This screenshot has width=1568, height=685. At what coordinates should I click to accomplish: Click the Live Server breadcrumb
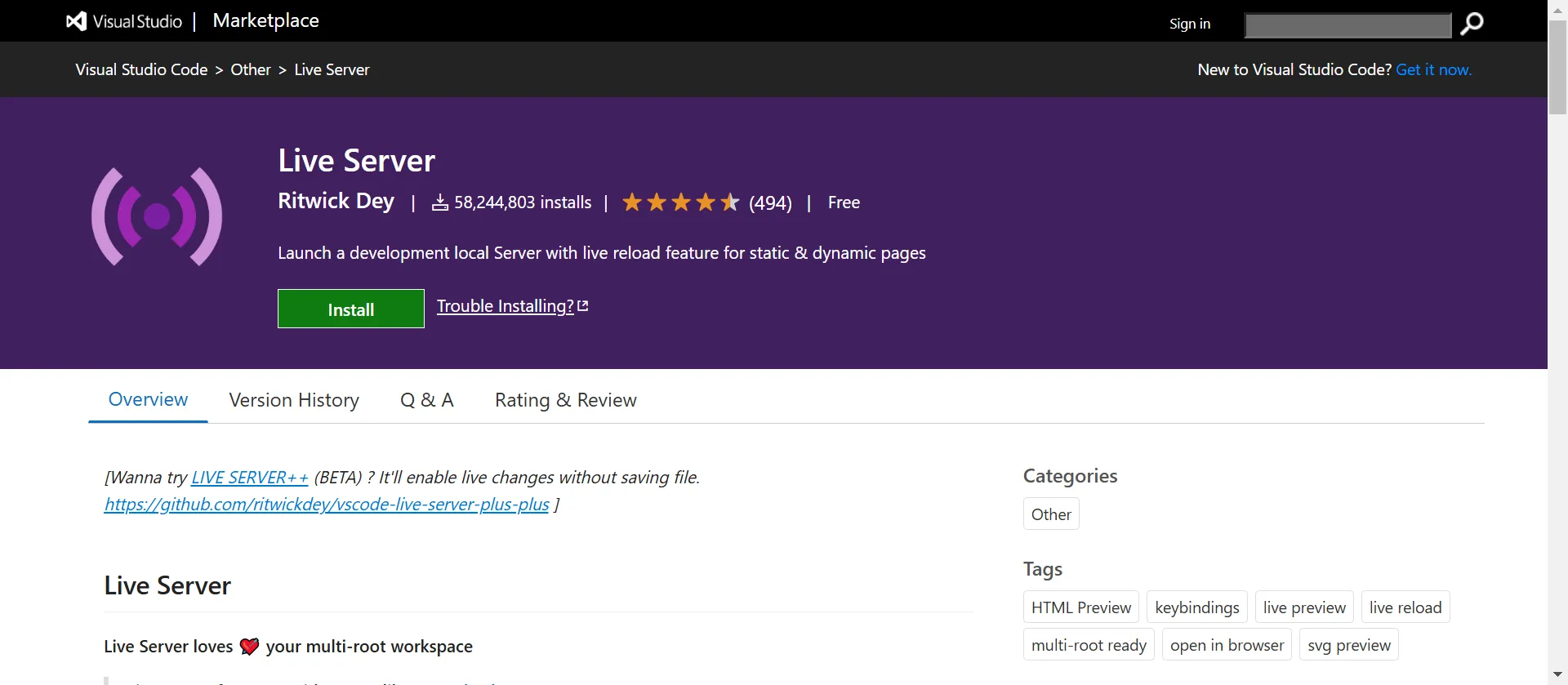coord(332,69)
